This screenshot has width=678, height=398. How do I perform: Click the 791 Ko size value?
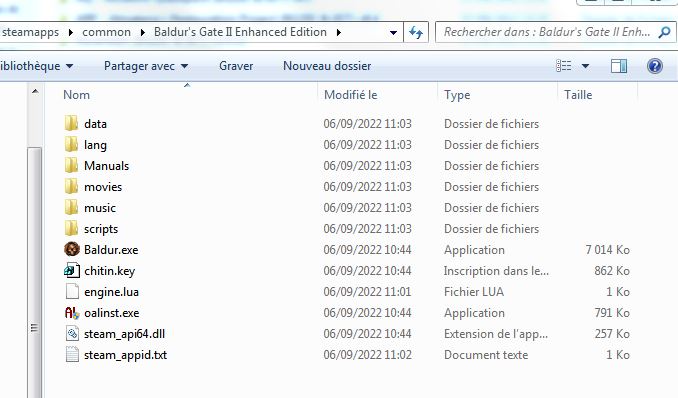[612, 313]
